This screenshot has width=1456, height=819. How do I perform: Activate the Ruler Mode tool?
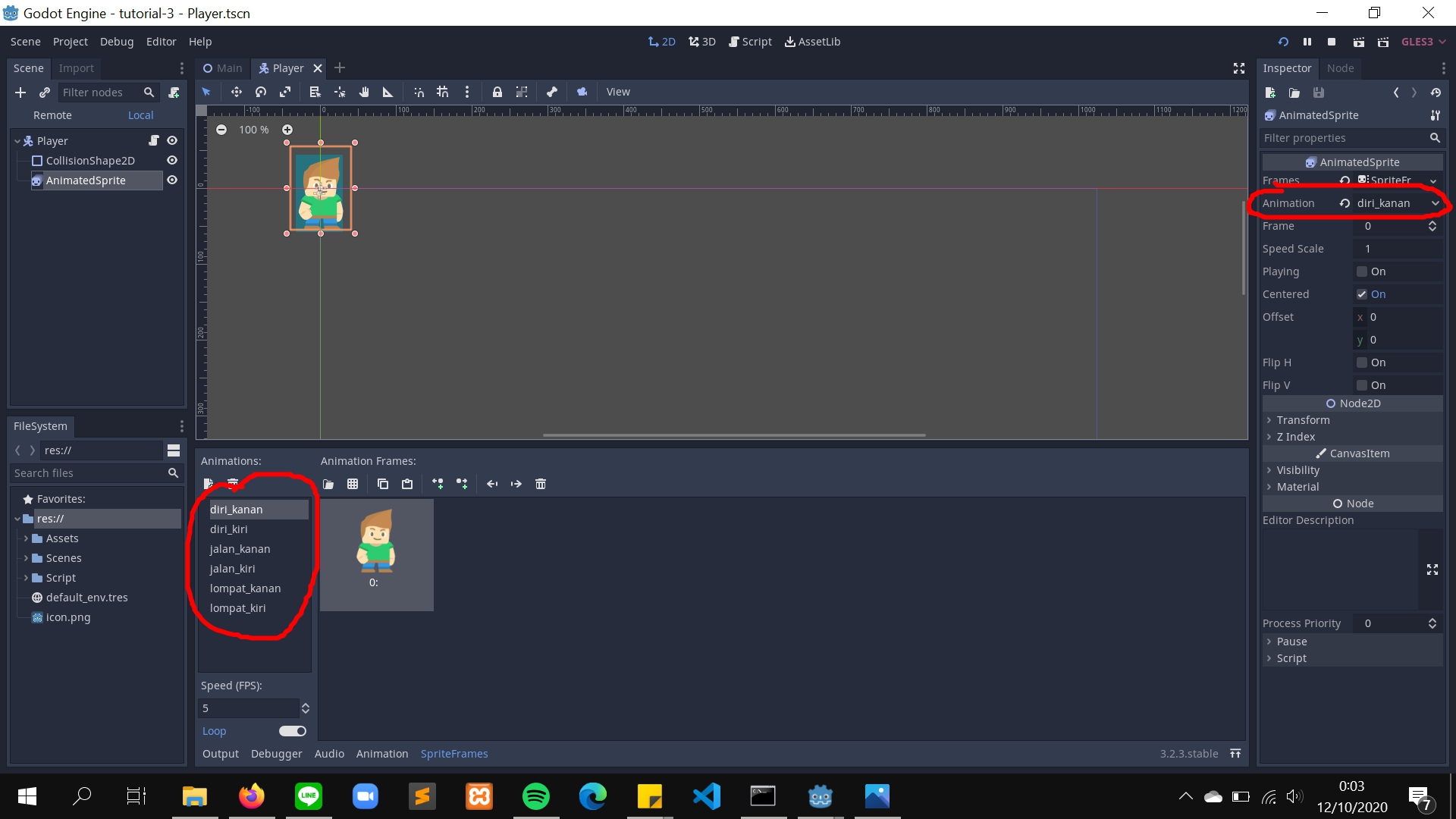(x=388, y=92)
